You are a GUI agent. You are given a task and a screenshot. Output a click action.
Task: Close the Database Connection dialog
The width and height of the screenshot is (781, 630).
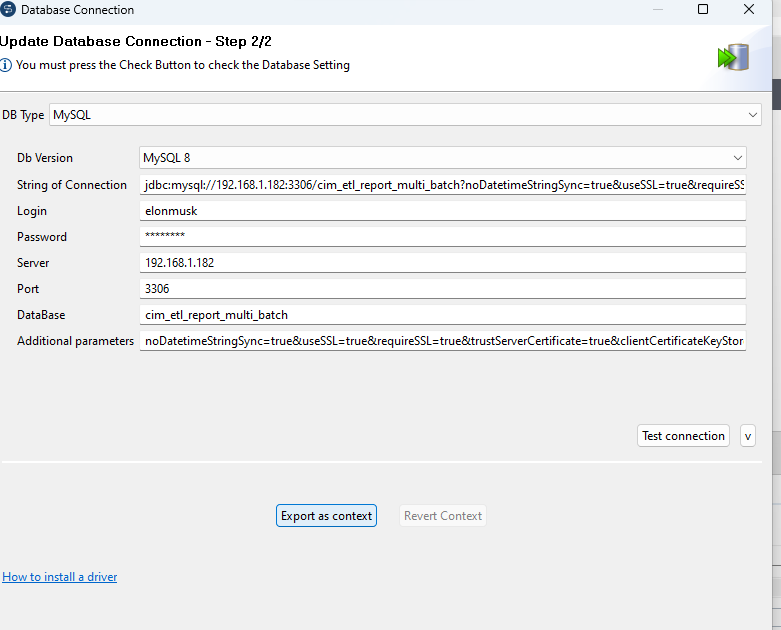tap(749, 10)
